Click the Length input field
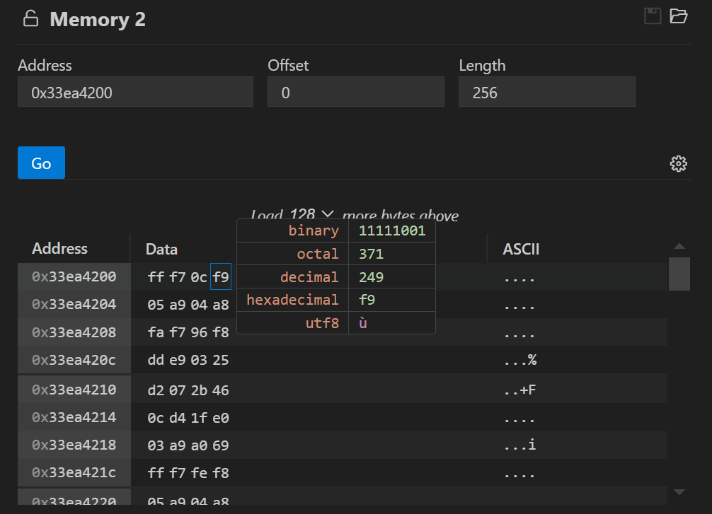The image size is (712, 514). (546, 93)
